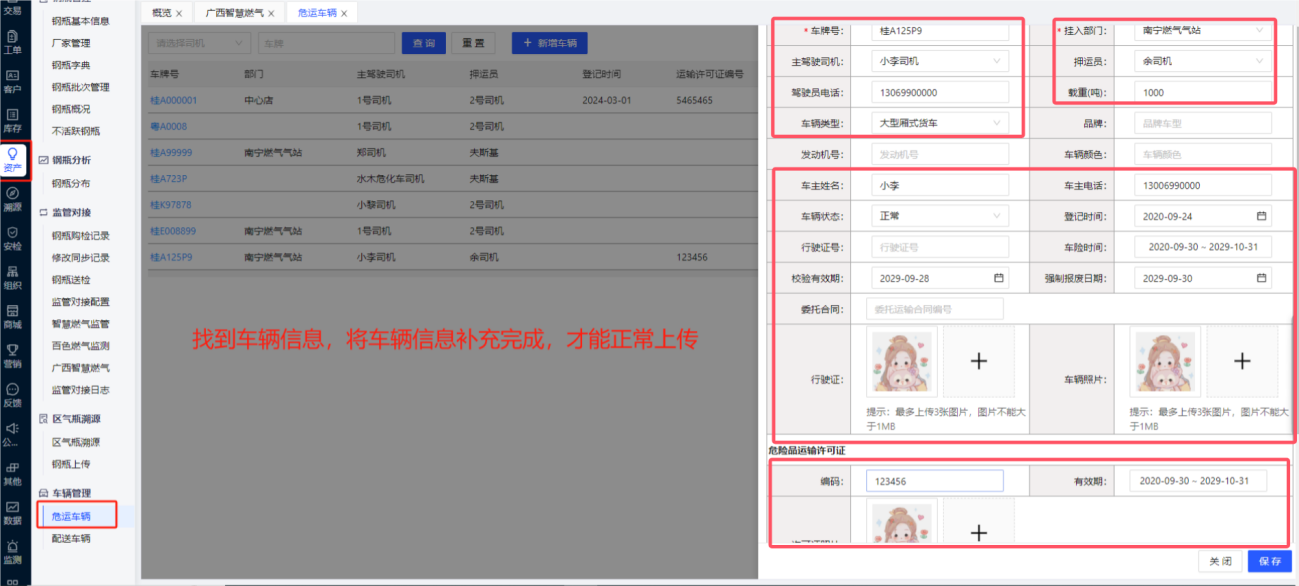Viewport: 1299px width, 586px height.
Task: Open the 车辆类型 dropdown
Action: 939,123
